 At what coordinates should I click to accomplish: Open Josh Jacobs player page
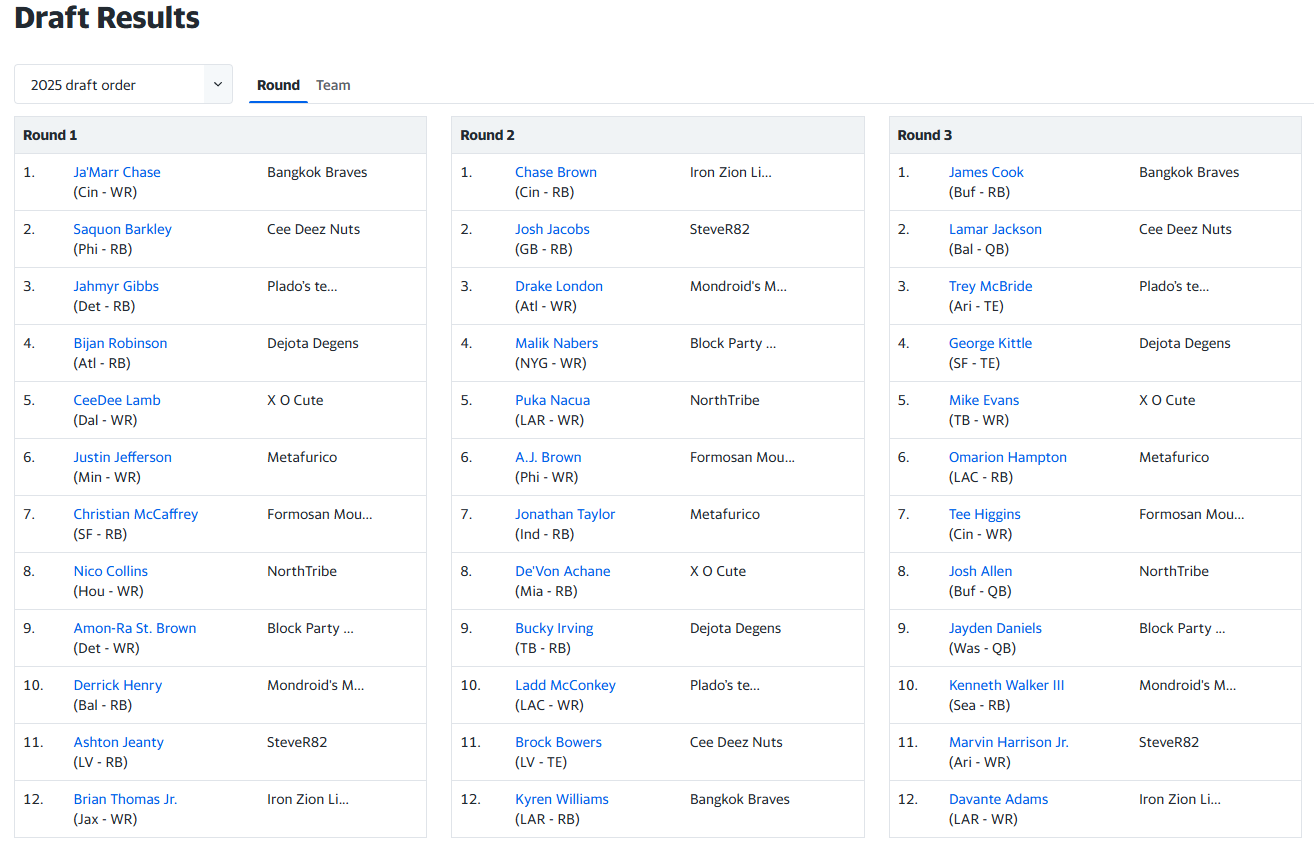(552, 229)
